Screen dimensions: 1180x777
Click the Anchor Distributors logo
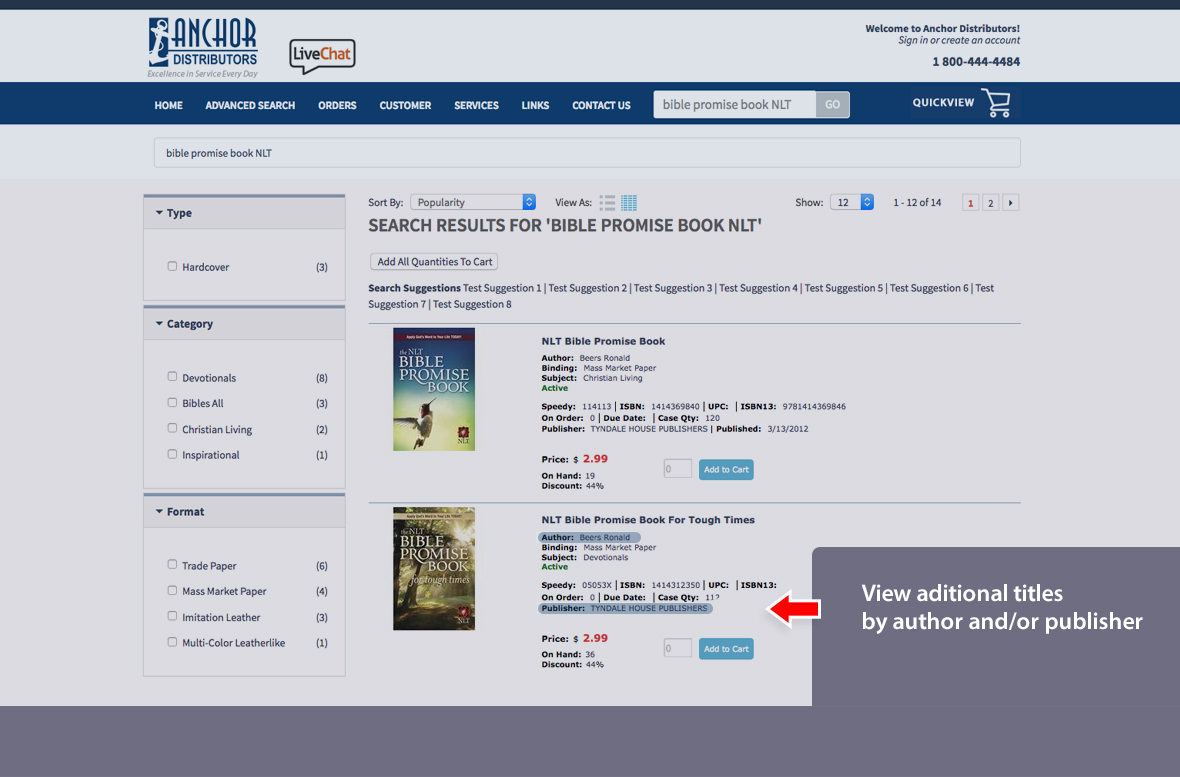pos(203,47)
